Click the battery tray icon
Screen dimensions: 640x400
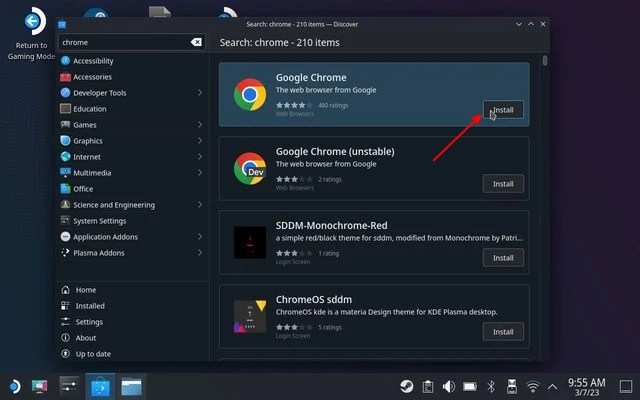[470, 386]
